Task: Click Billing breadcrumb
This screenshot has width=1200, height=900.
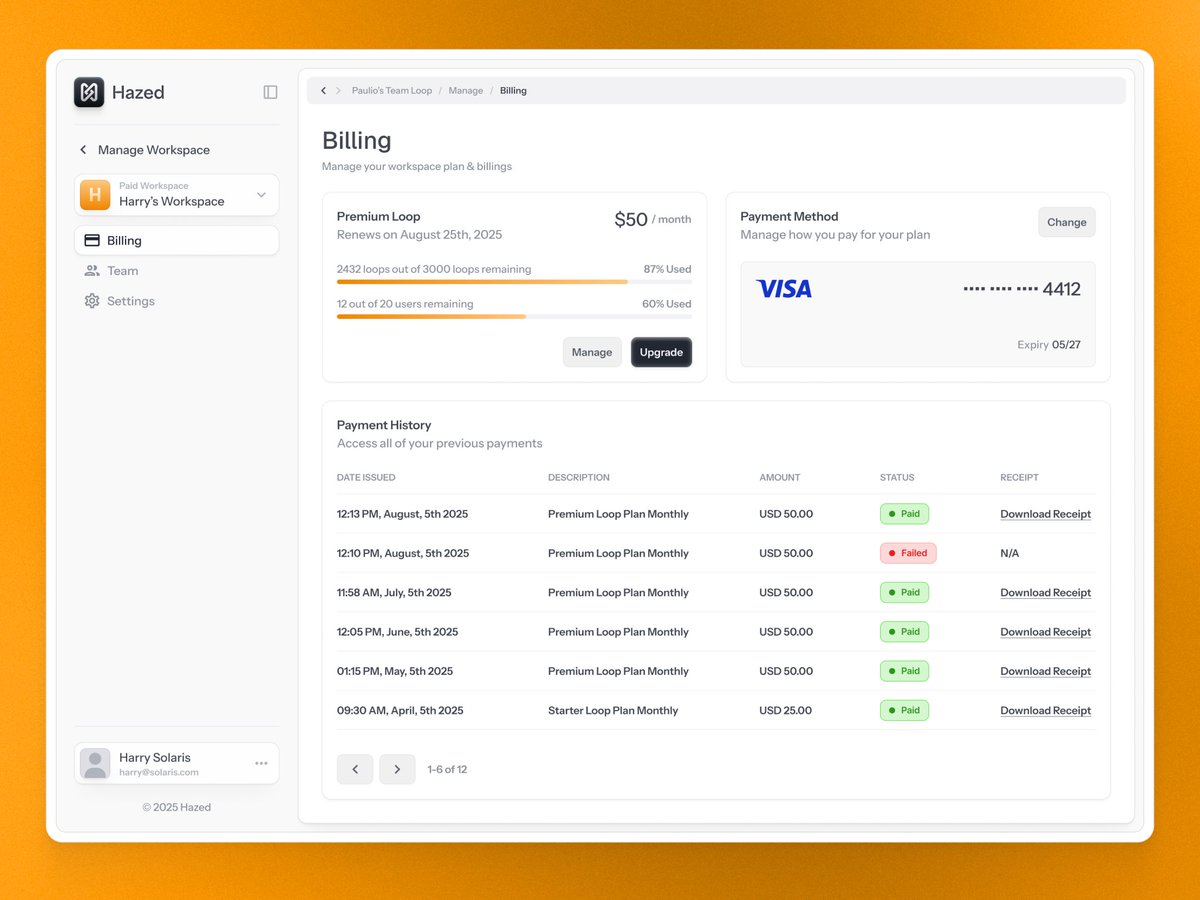Action: tap(513, 91)
